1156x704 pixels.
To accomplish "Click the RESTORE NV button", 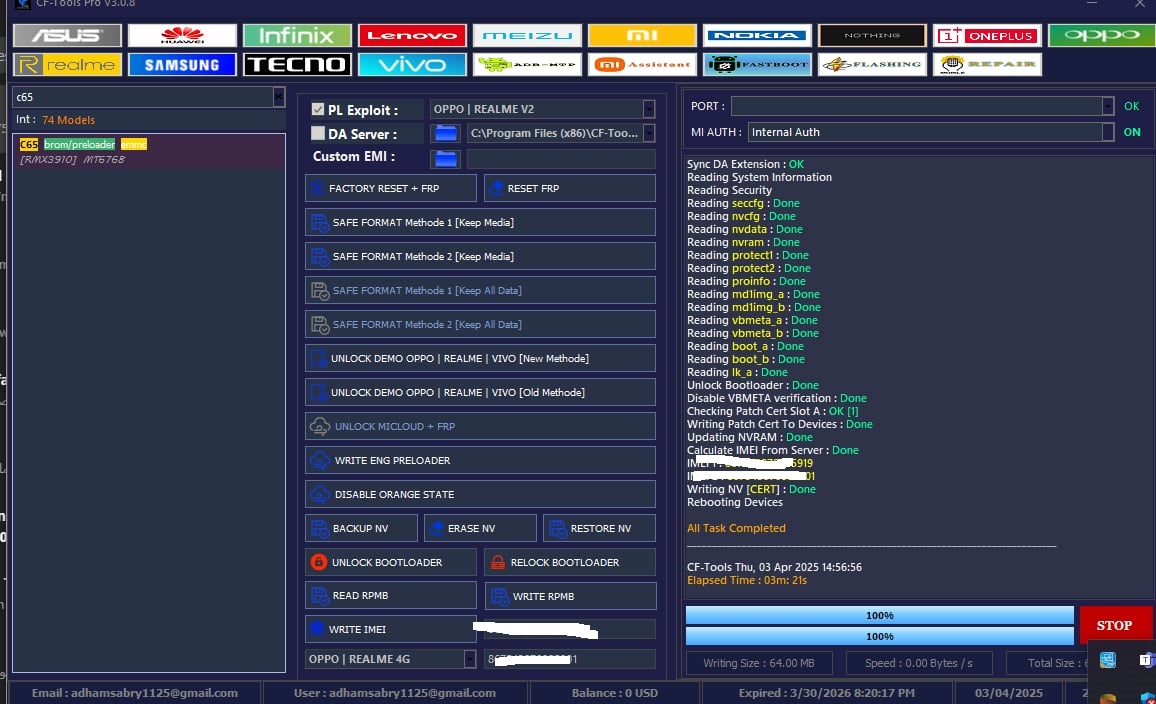I will (x=599, y=529).
